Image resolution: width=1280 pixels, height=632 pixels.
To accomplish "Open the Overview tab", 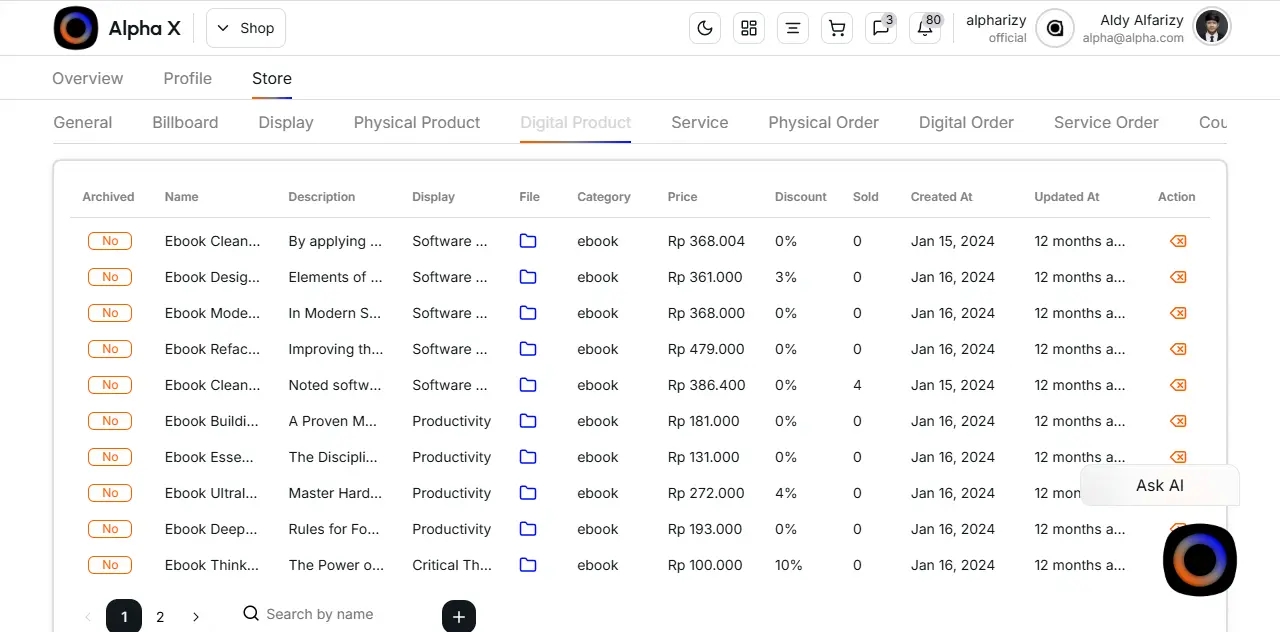I will pos(88,78).
